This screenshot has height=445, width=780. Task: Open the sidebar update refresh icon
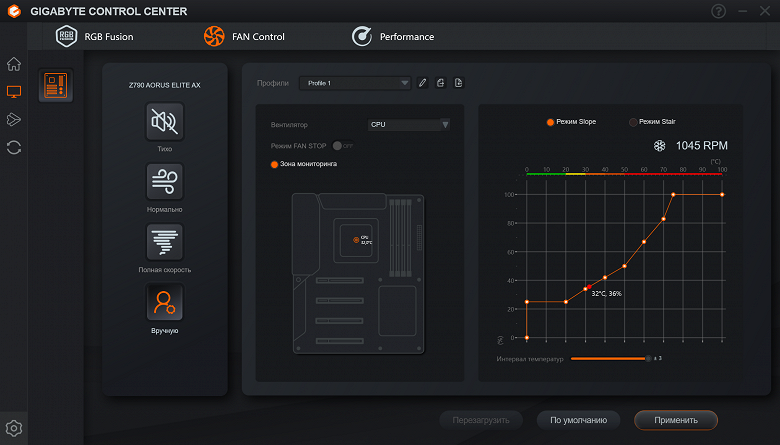pyautogui.click(x=14, y=148)
